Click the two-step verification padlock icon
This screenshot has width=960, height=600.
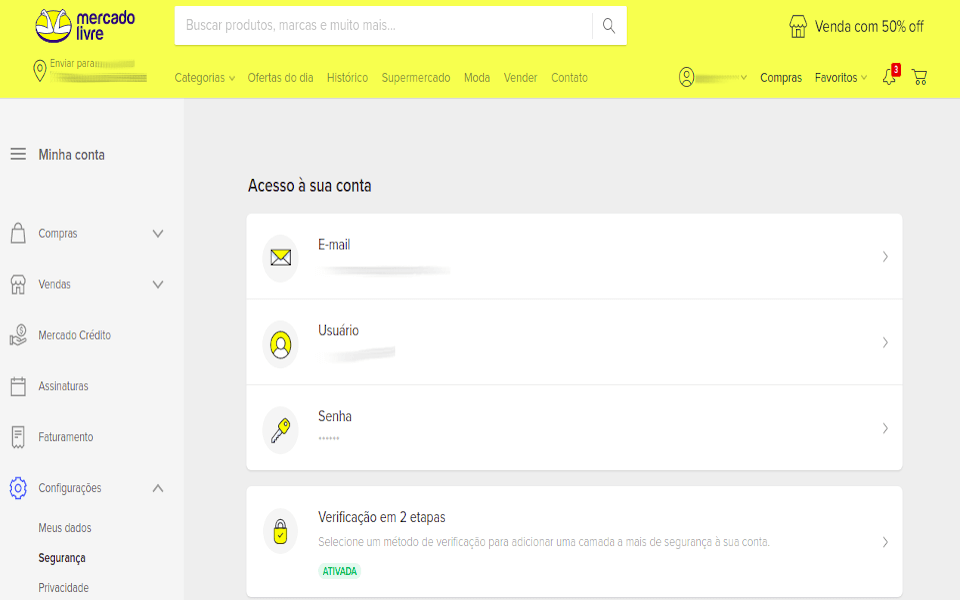point(280,531)
